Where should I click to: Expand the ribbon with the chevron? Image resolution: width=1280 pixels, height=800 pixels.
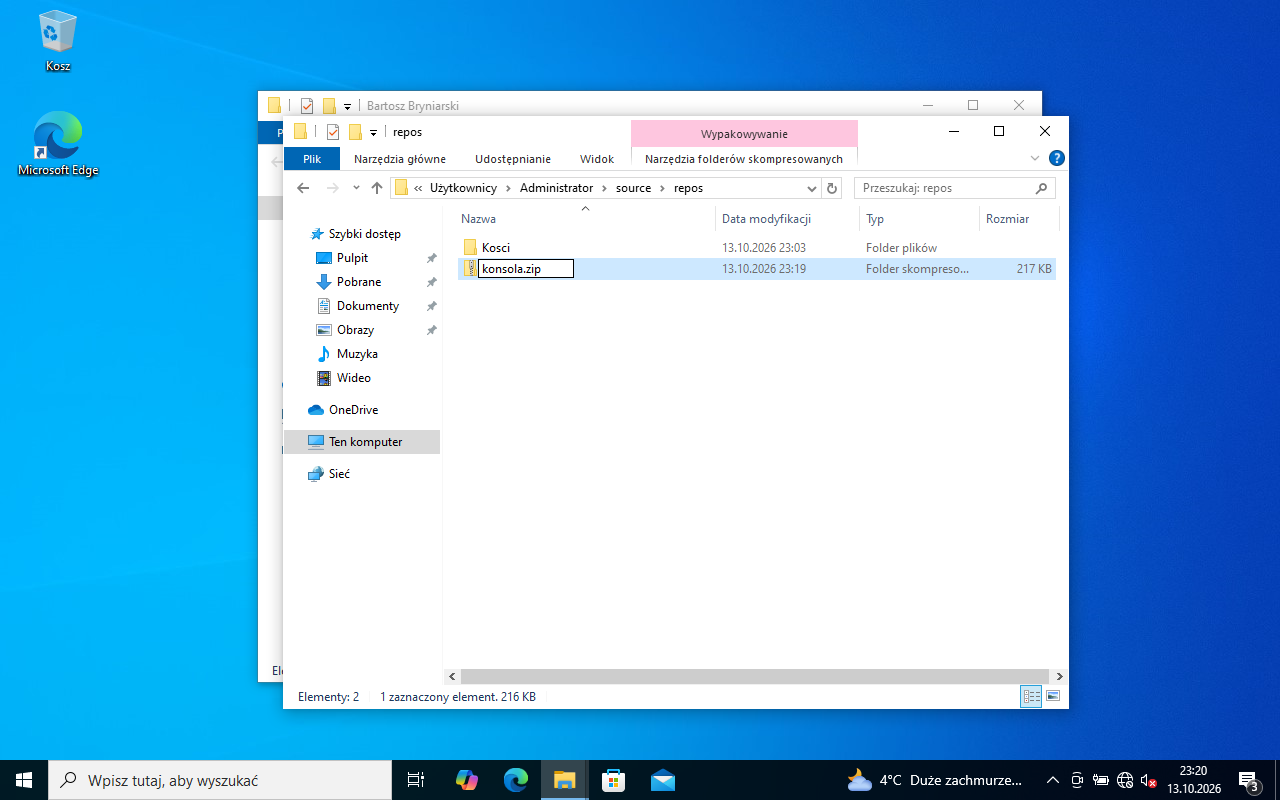[1035, 158]
